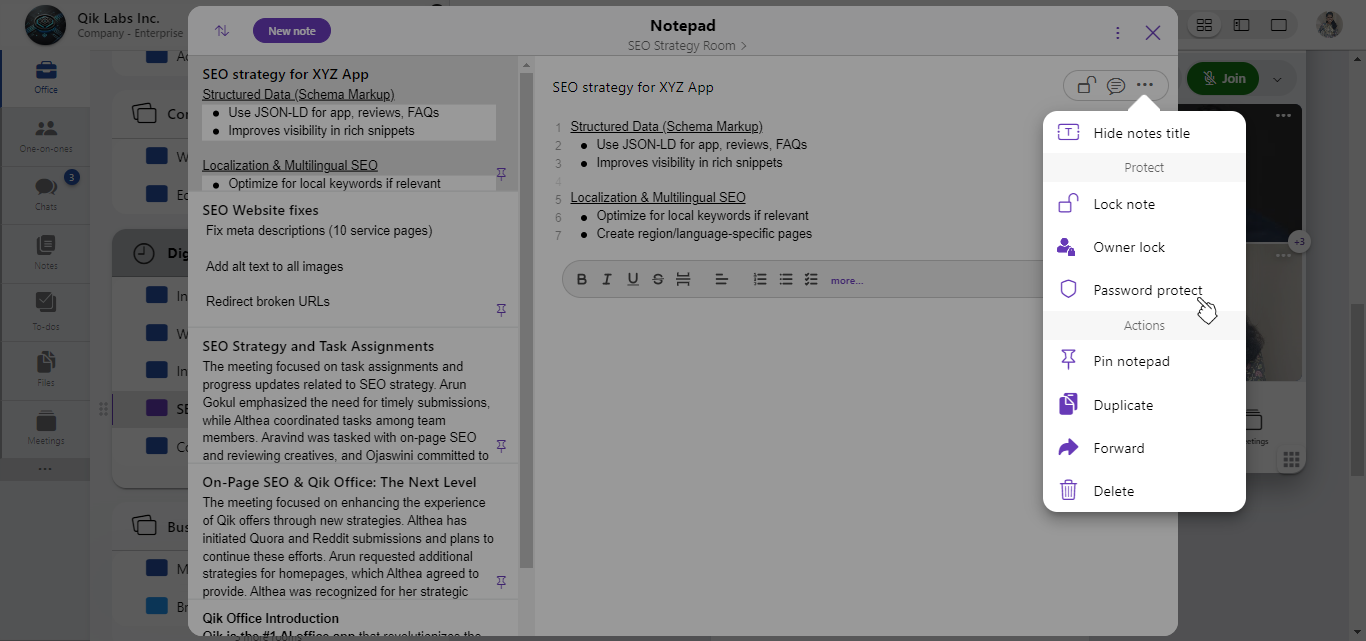The height and width of the screenshot is (641, 1366).
Task: Open the SEO Strategy Room breadcrumb
Action: point(686,46)
